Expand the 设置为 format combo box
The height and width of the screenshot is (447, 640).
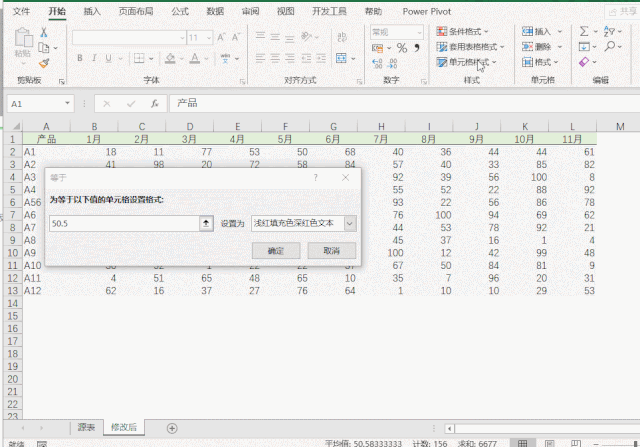point(350,224)
